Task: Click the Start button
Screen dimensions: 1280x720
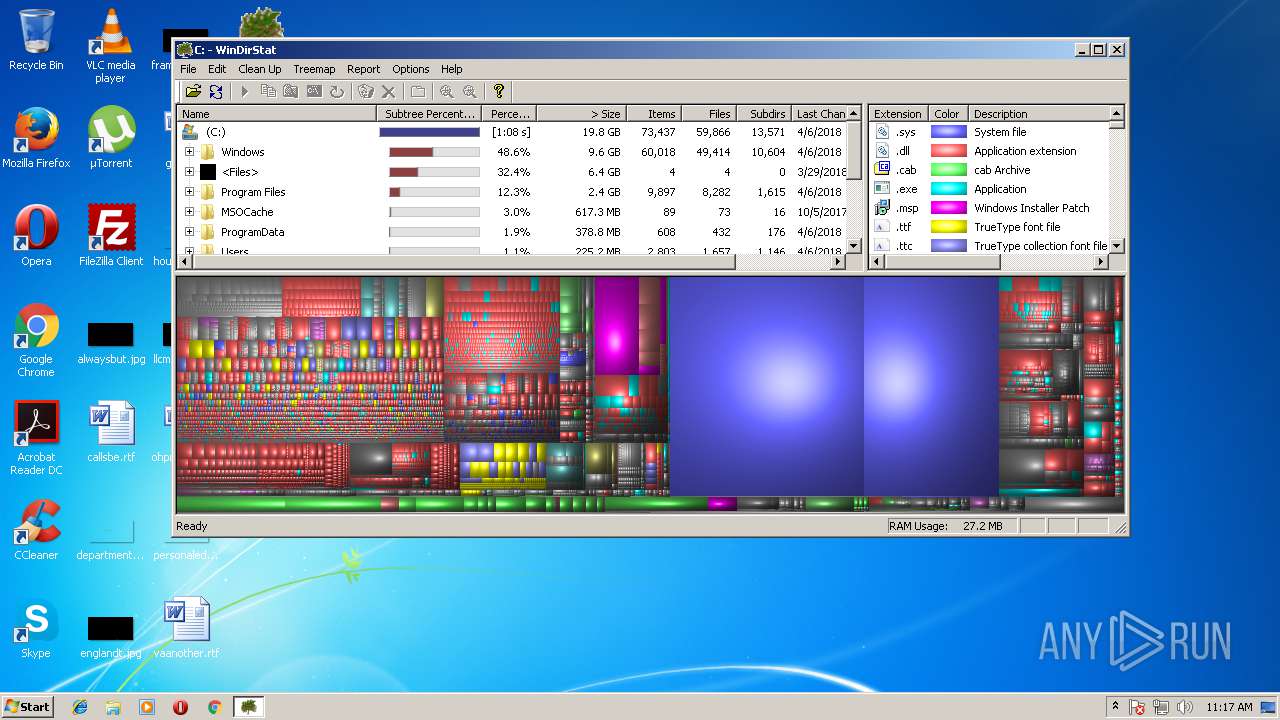Action: point(28,707)
